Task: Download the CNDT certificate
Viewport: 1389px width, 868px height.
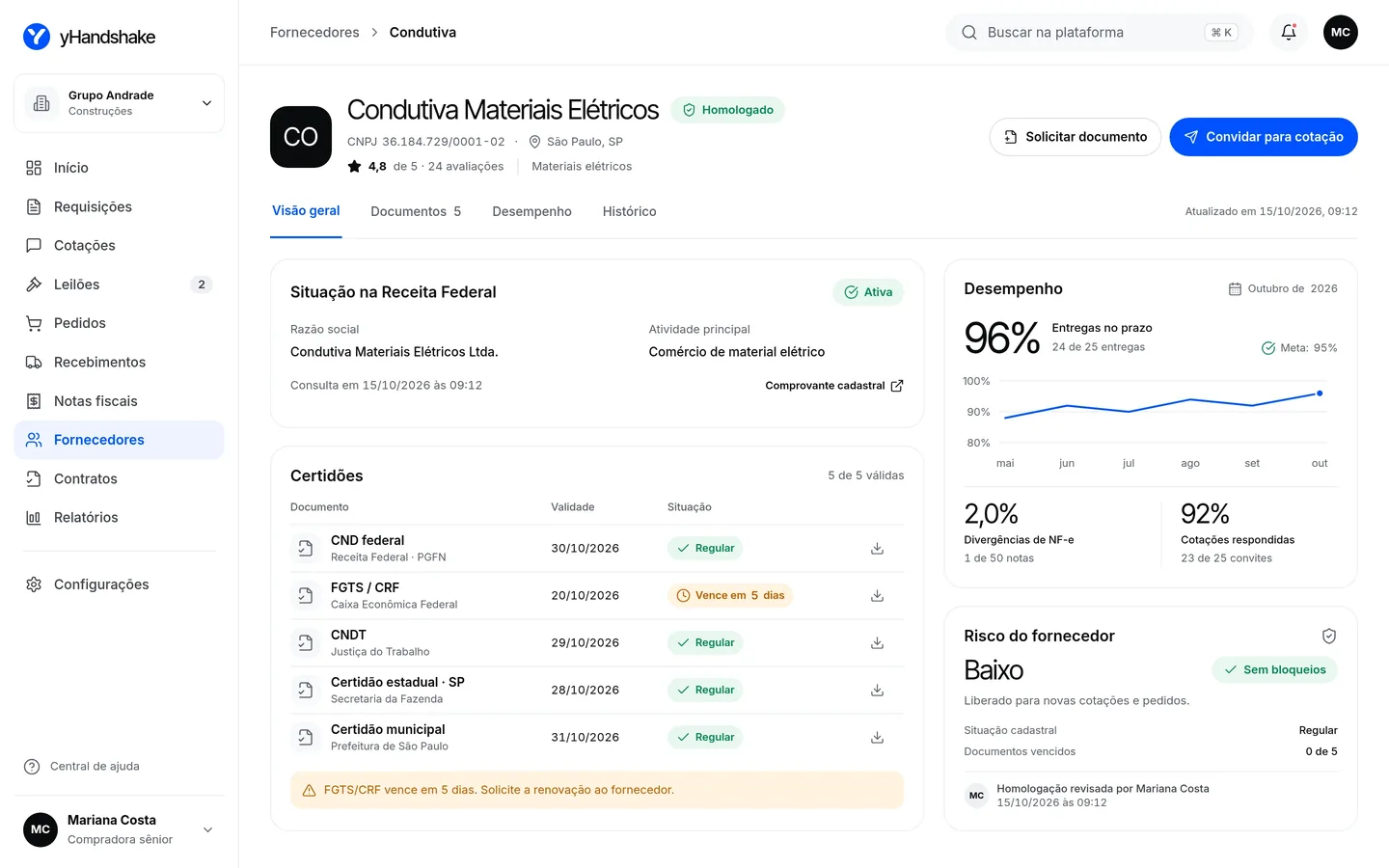Action: click(877, 642)
